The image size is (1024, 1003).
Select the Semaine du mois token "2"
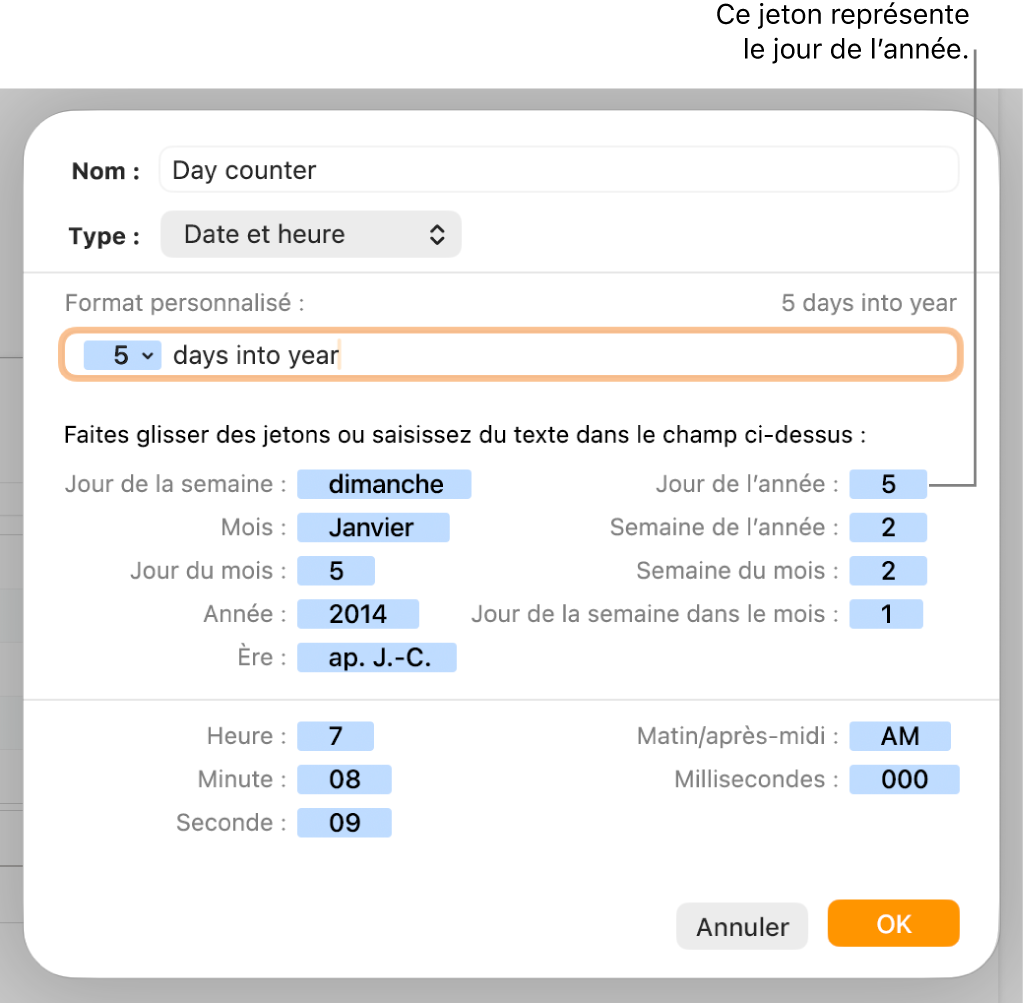[x=888, y=571]
